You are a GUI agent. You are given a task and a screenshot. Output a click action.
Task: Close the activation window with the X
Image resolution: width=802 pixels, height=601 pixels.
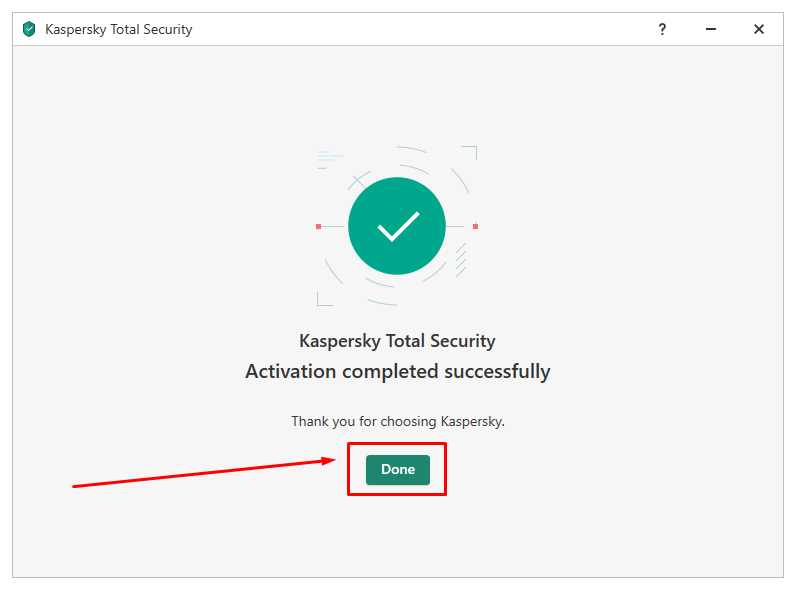759,29
